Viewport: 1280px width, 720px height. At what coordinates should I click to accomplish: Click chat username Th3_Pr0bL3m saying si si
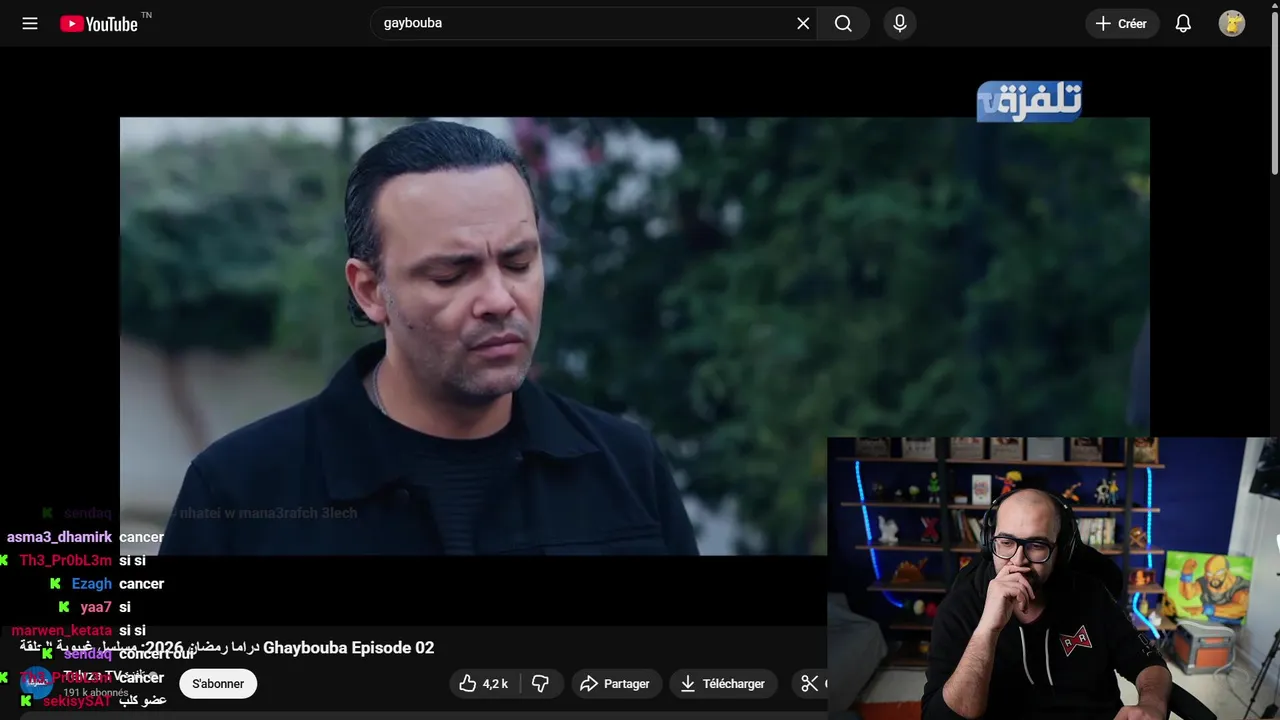[65, 561]
